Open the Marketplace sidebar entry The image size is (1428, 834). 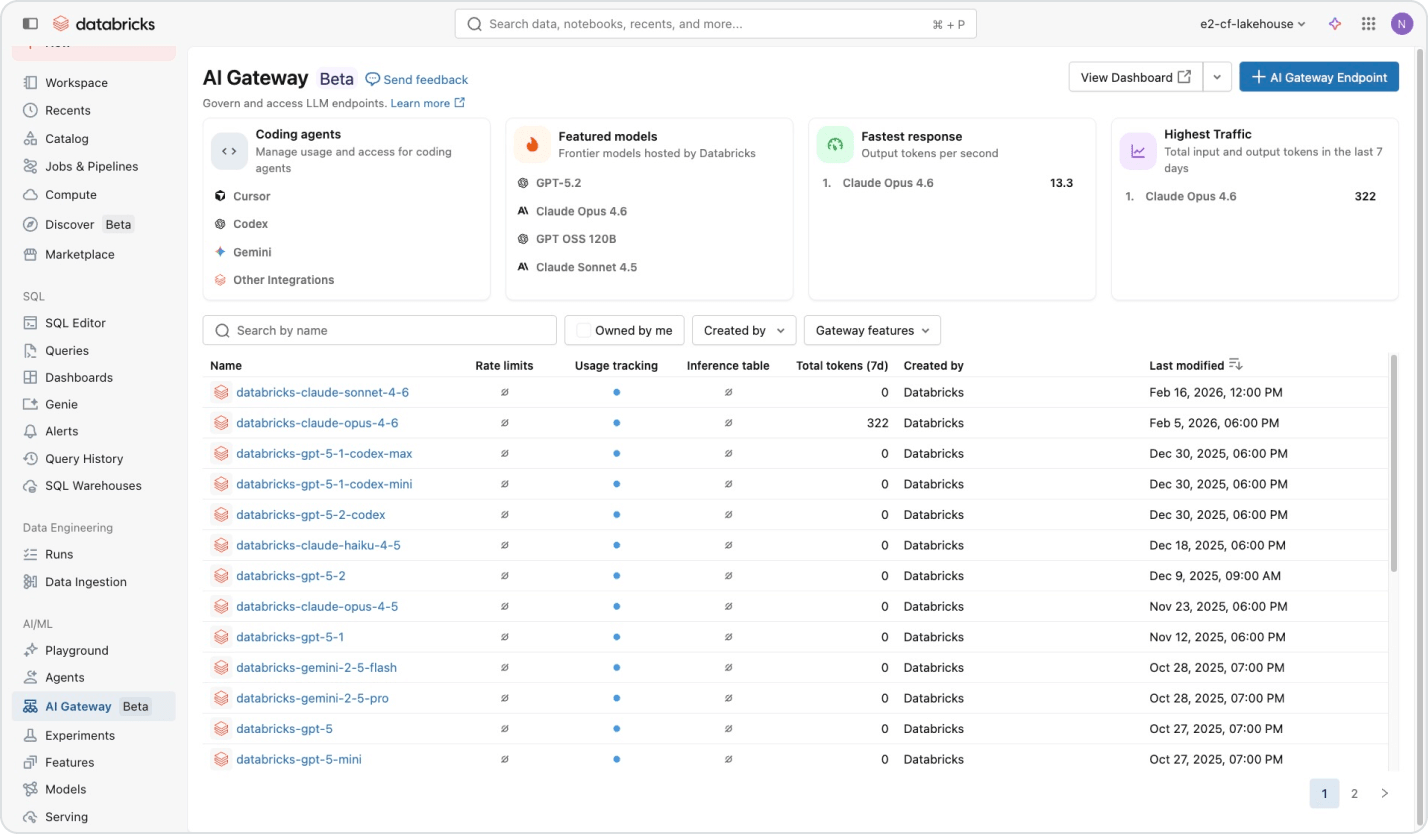click(78, 254)
